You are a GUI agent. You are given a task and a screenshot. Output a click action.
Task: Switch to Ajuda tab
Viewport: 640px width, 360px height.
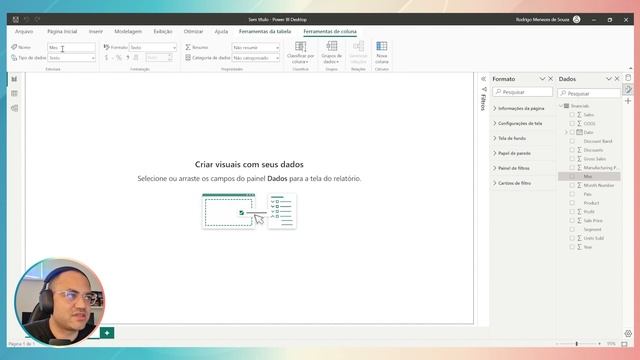(221, 31)
